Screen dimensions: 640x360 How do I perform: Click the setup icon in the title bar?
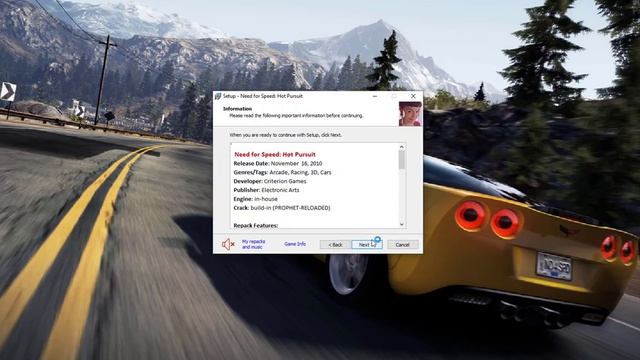(218, 96)
